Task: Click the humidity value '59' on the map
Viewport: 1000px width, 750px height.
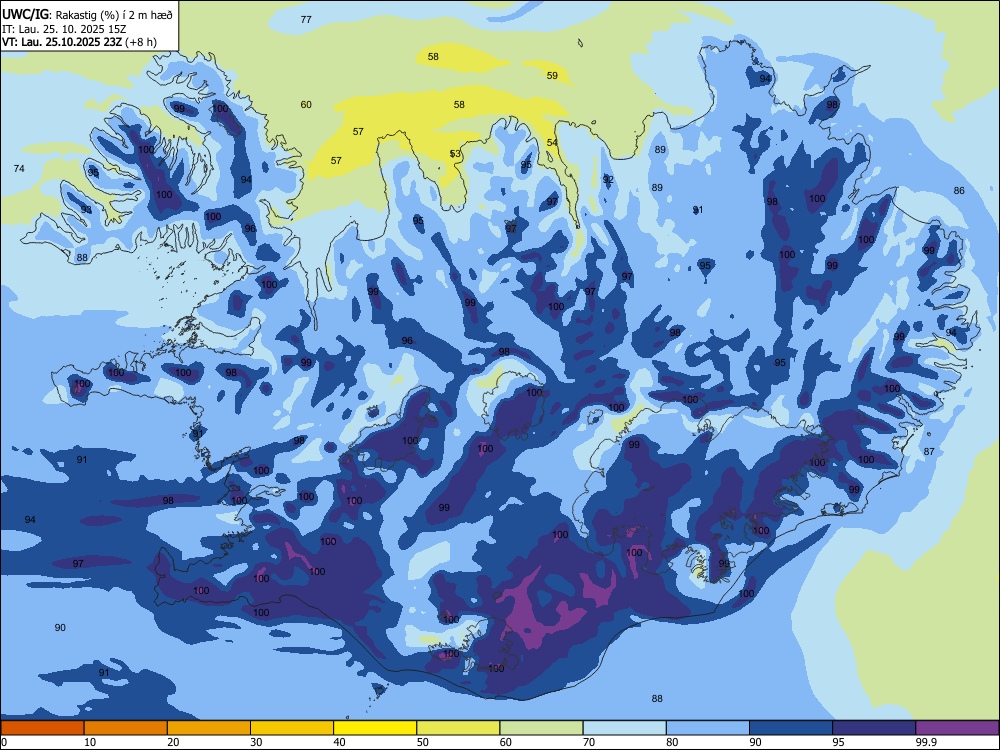Action: [x=552, y=75]
